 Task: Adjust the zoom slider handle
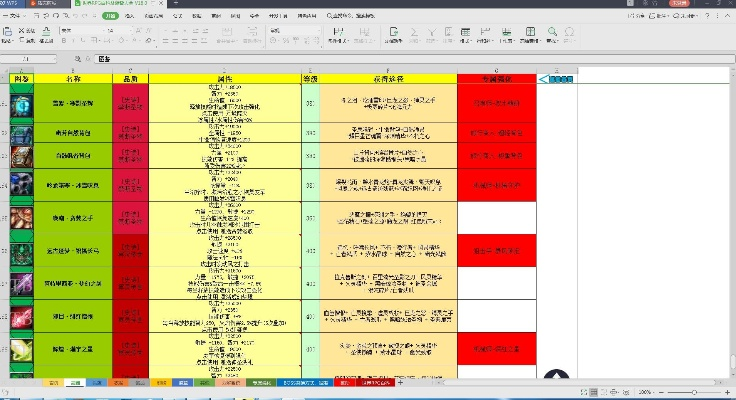pos(694,392)
